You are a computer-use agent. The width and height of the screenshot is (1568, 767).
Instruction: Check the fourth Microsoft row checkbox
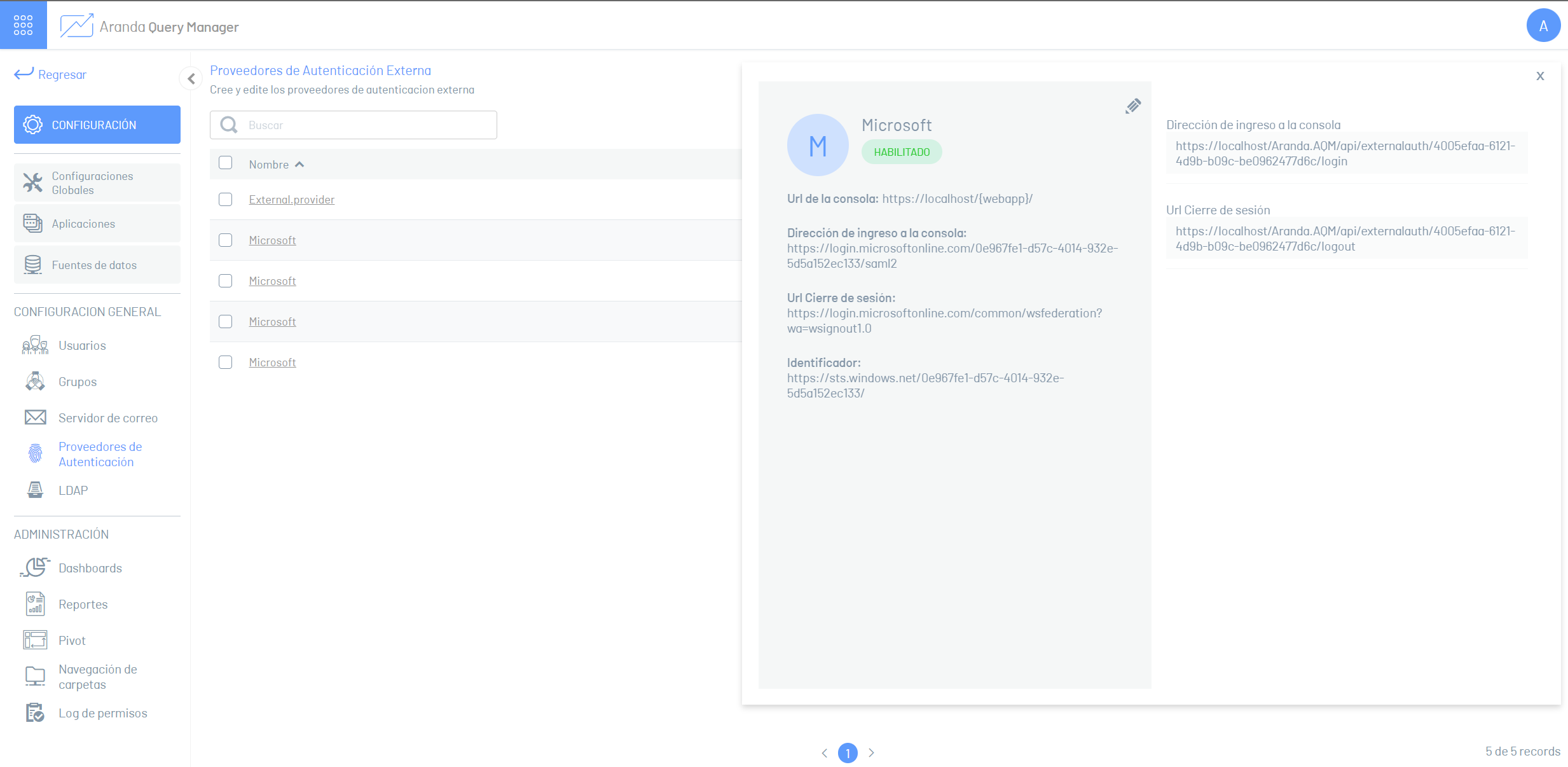click(225, 362)
